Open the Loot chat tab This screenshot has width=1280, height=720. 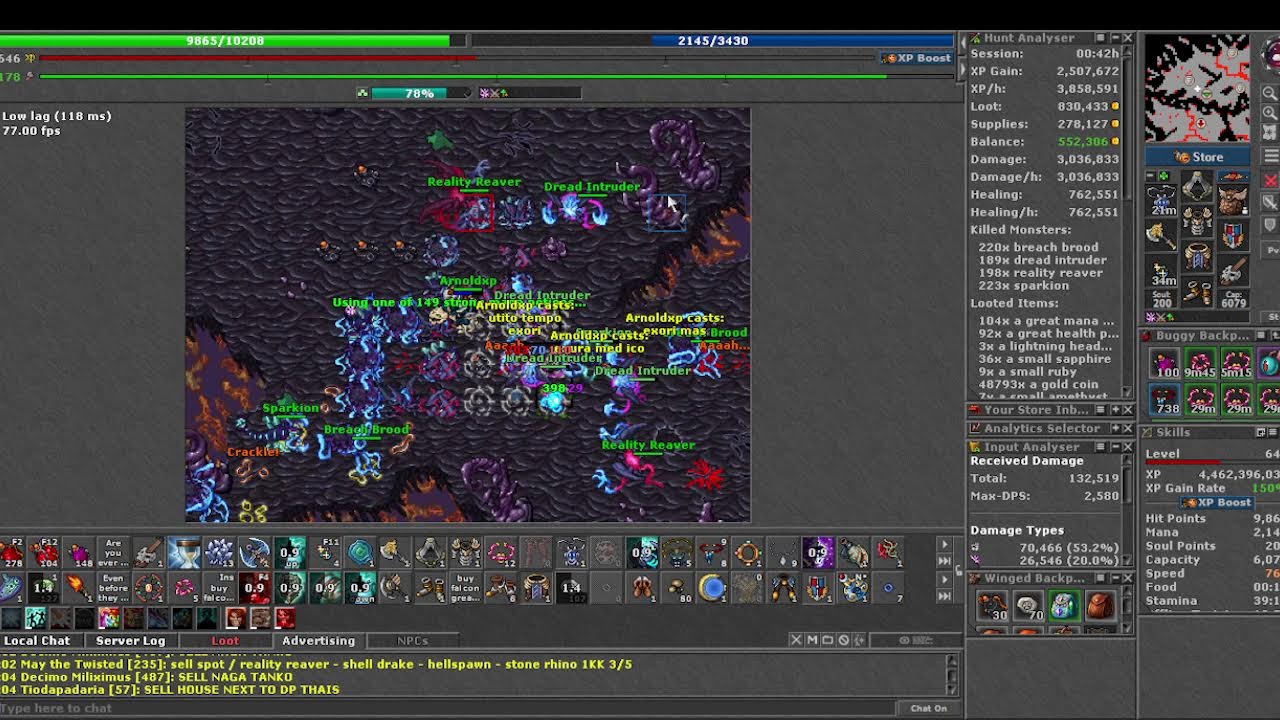coord(225,641)
